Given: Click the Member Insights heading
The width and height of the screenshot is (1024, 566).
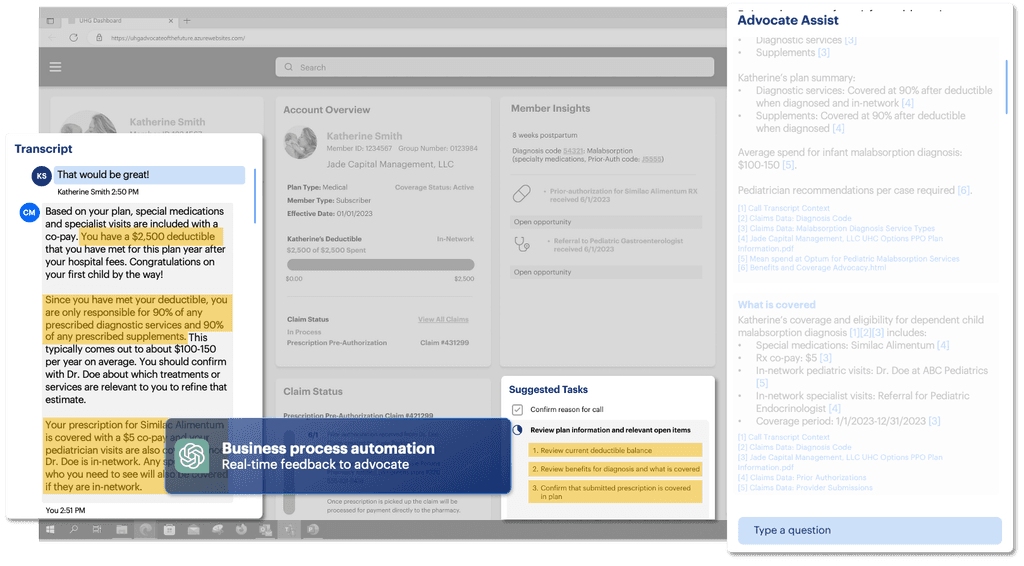Looking at the screenshot, I should [x=550, y=108].
